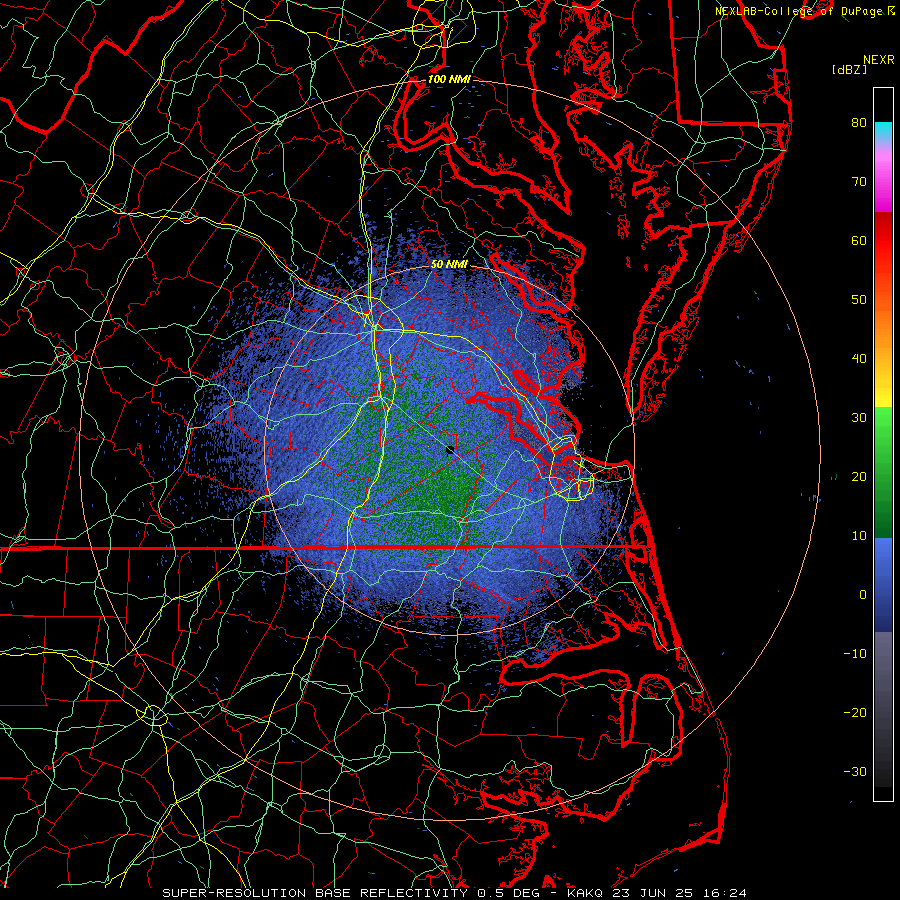Click the cyan segment of the color bar
Image resolution: width=900 pixels, height=900 pixels.
[x=883, y=131]
